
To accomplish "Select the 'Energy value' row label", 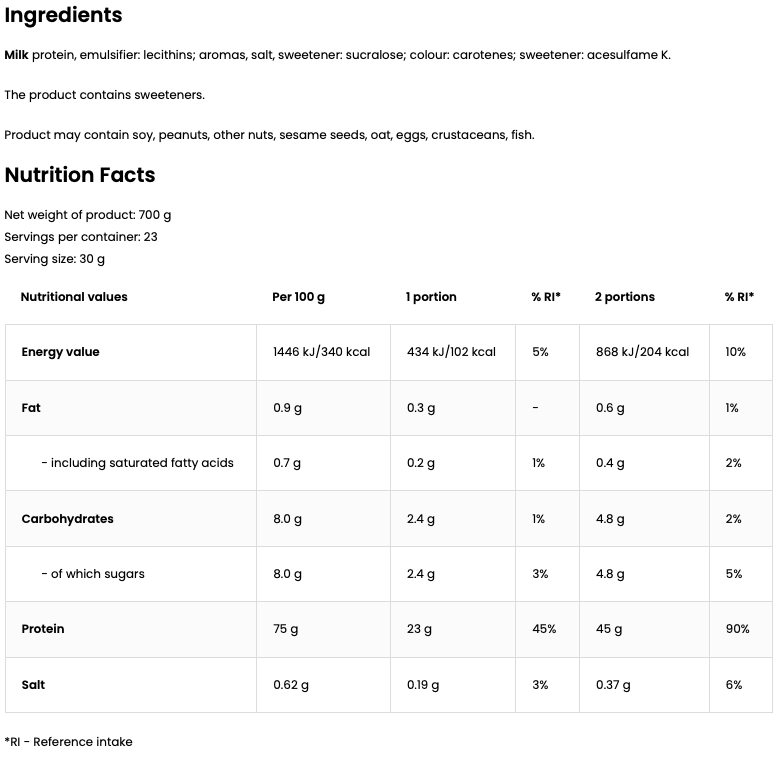I will pyautogui.click(x=60, y=352).
